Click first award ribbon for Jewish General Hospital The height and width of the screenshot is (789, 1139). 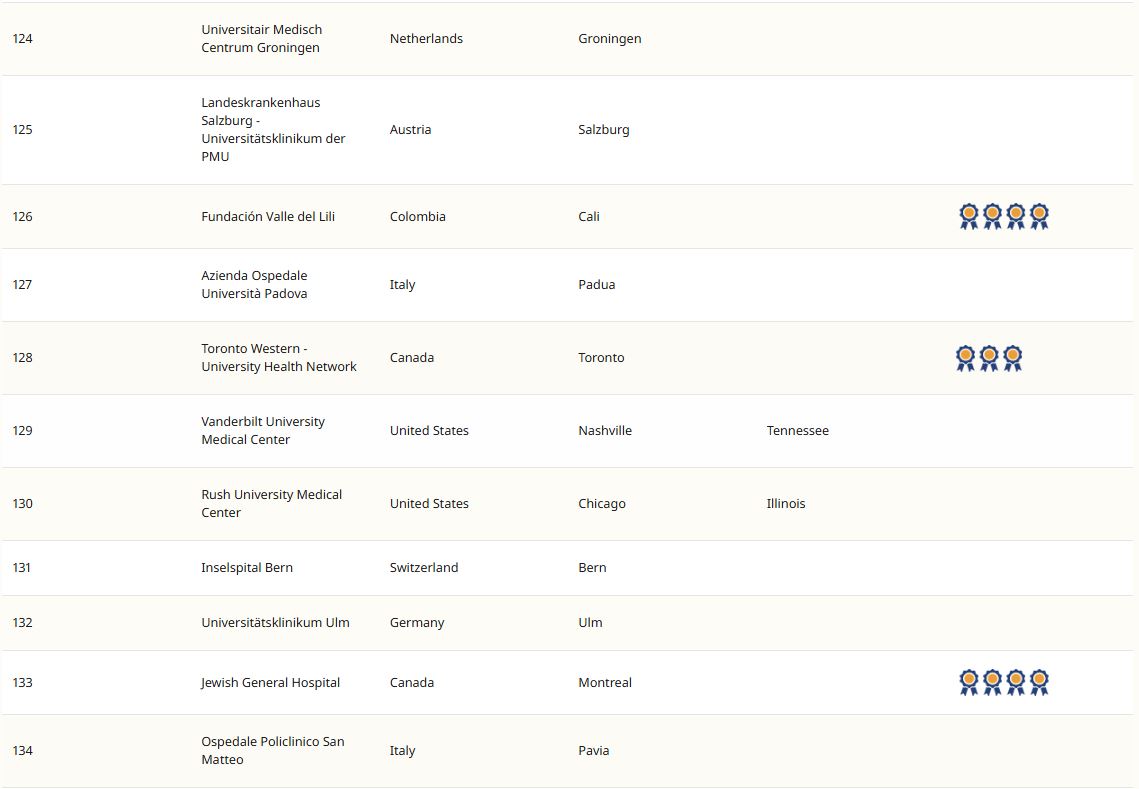click(968, 682)
